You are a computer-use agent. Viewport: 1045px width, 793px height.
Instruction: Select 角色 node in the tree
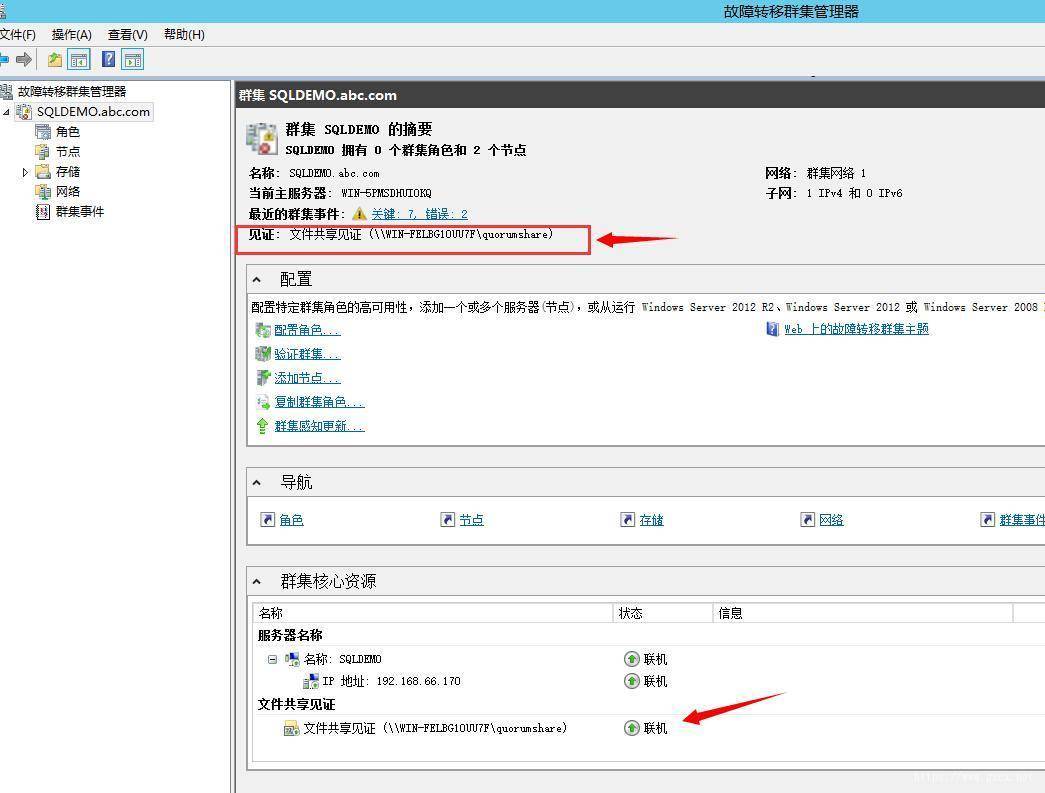(67, 131)
